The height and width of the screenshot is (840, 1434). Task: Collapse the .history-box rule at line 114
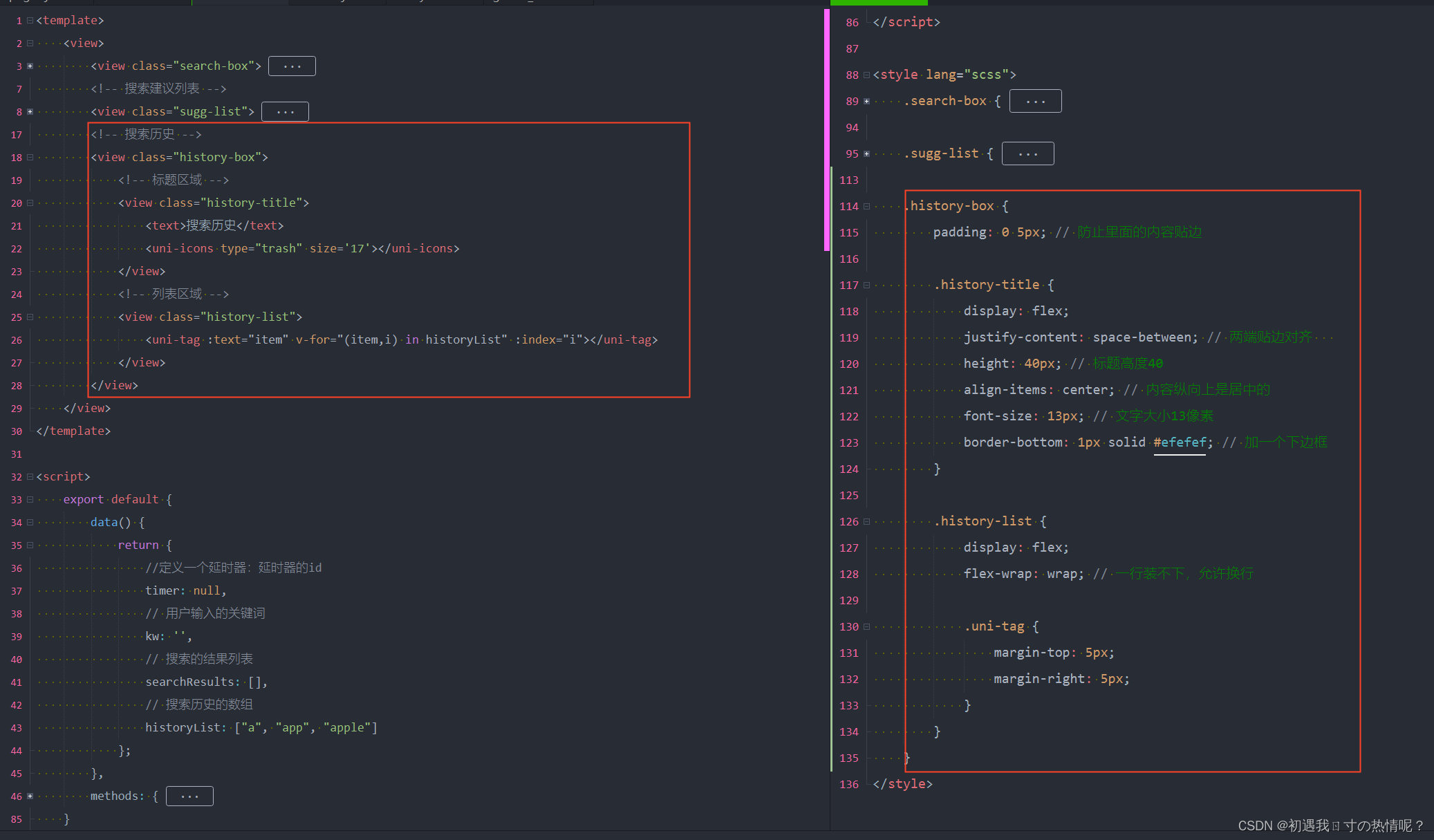[866, 207]
